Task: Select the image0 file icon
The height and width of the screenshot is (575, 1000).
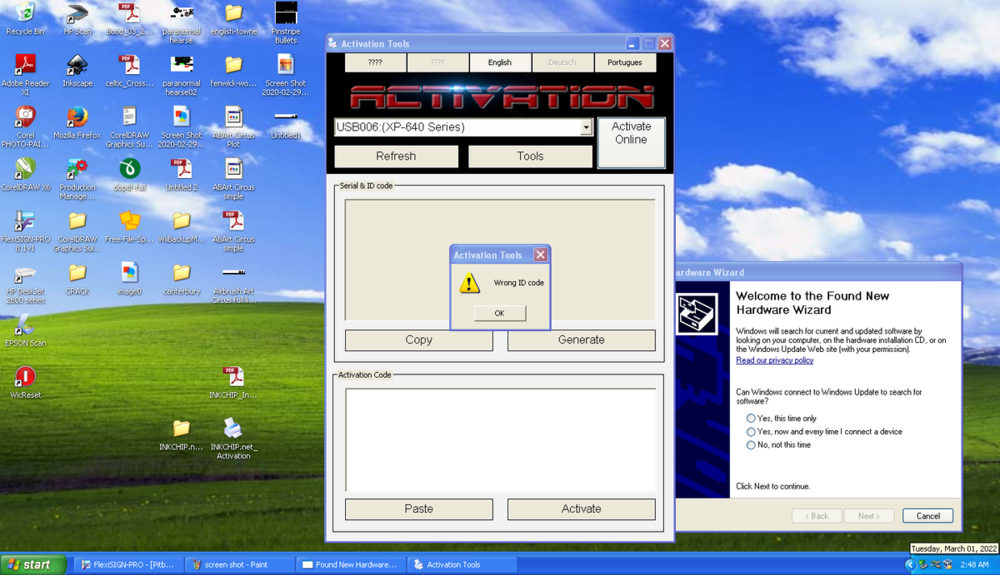Action: tap(129, 279)
